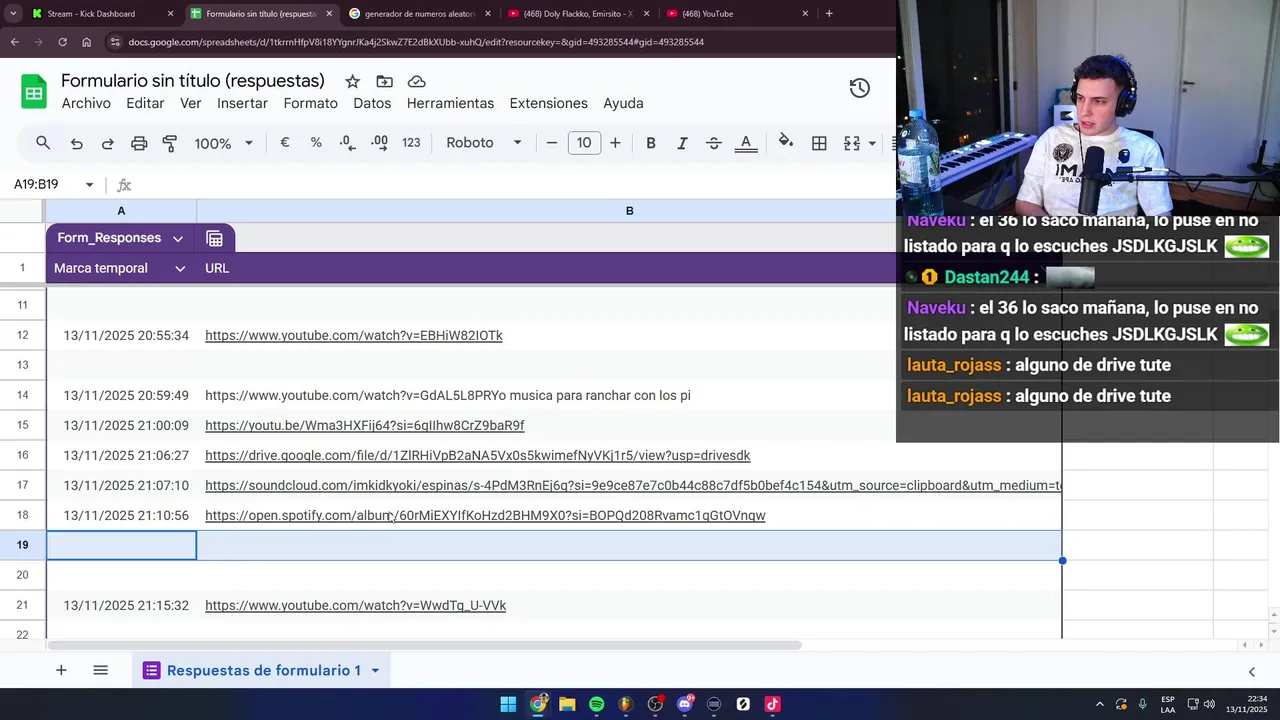Undo the last action
Screen dimensions: 1280x720
(76, 143)
